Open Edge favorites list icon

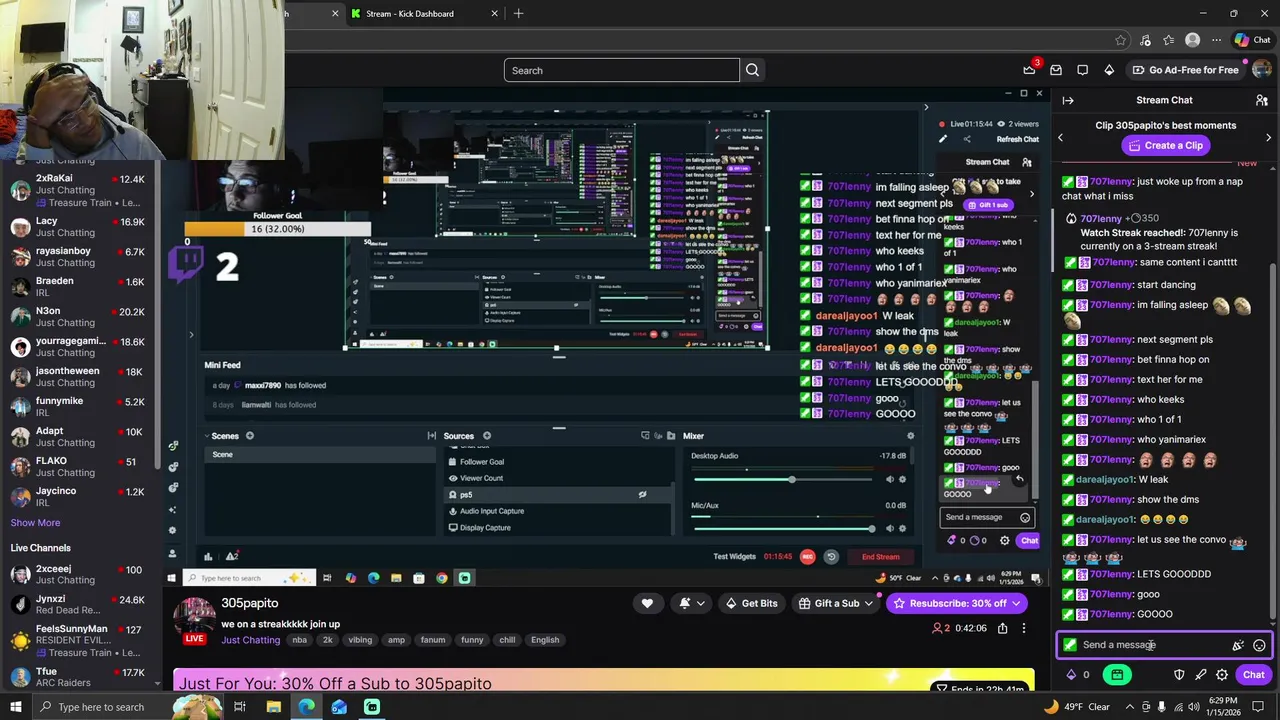(x=1169, y=40)
